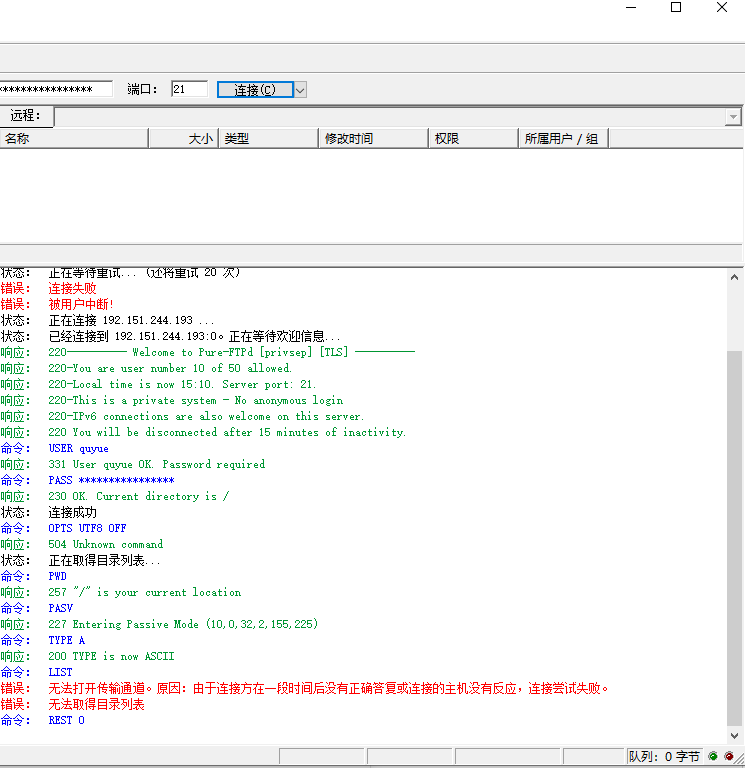The height and width of the screenshot is (768, 745).
Task: Click the 'Welcome to Pure-FTPd' response line
Action: coord(232,352)
